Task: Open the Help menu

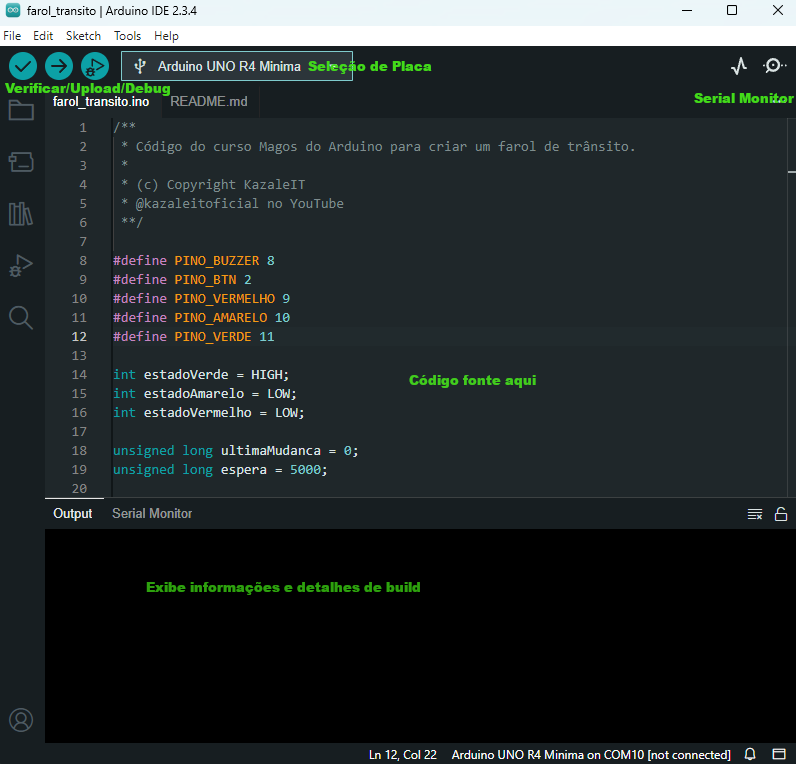Action: [x=167, y=36]
